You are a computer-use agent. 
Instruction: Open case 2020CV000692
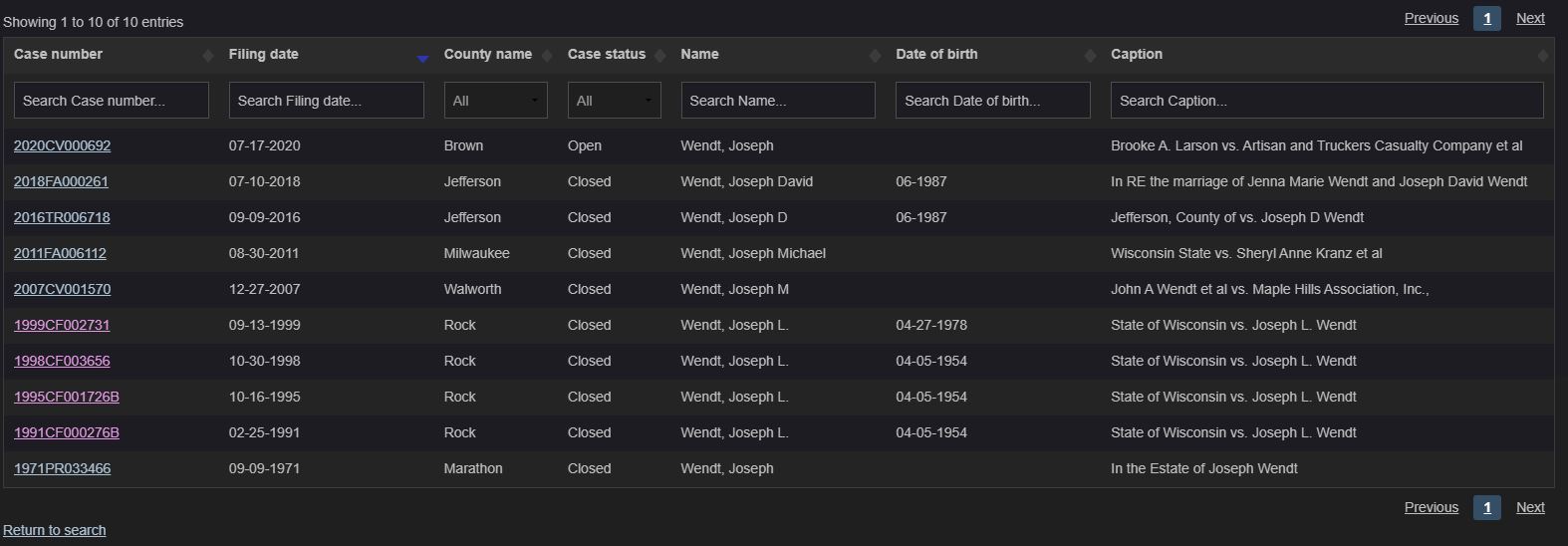point(62,145)
